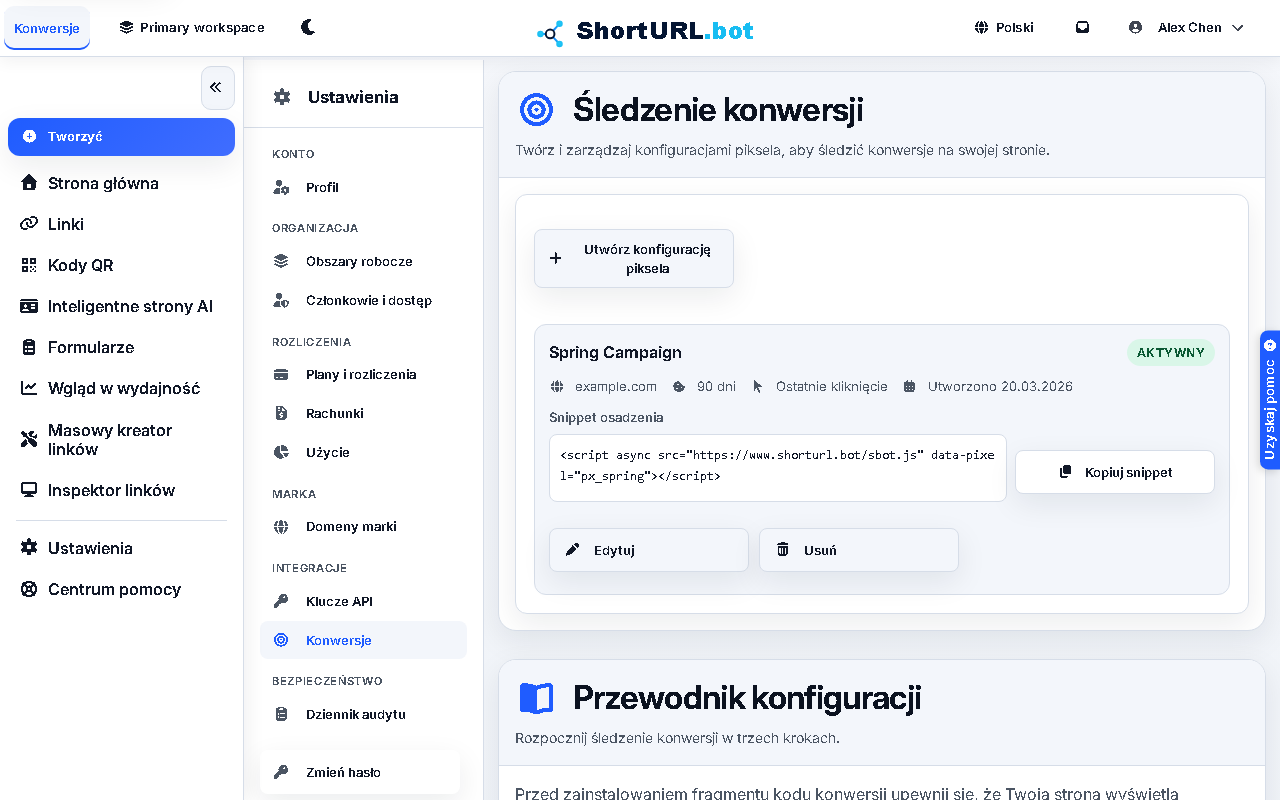Open Inteligentne strony AI
This screenshot has width=1280, height=800.
(x=121, y=306)
